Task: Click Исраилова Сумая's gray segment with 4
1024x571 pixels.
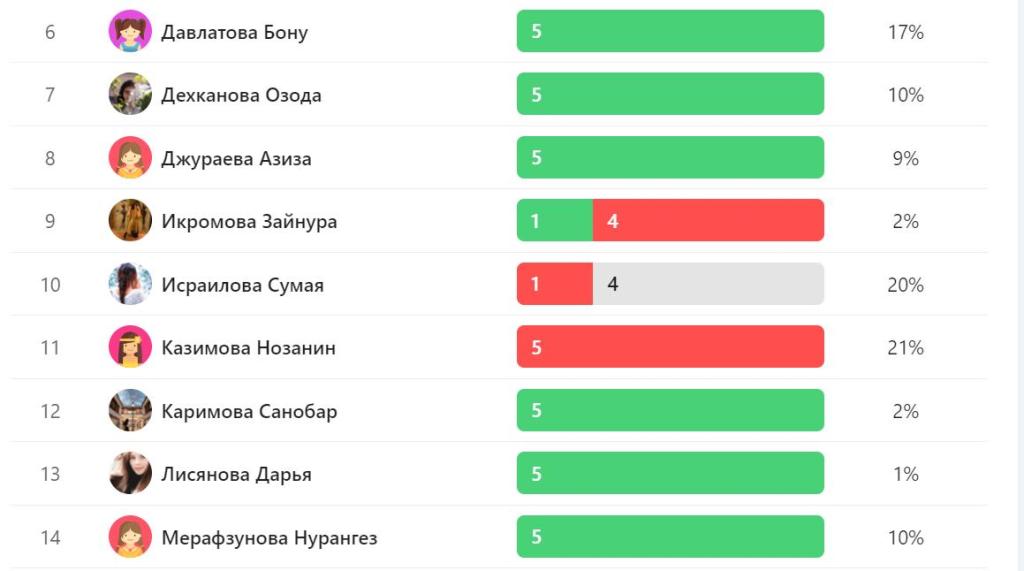Action: (x=708, y=284)
